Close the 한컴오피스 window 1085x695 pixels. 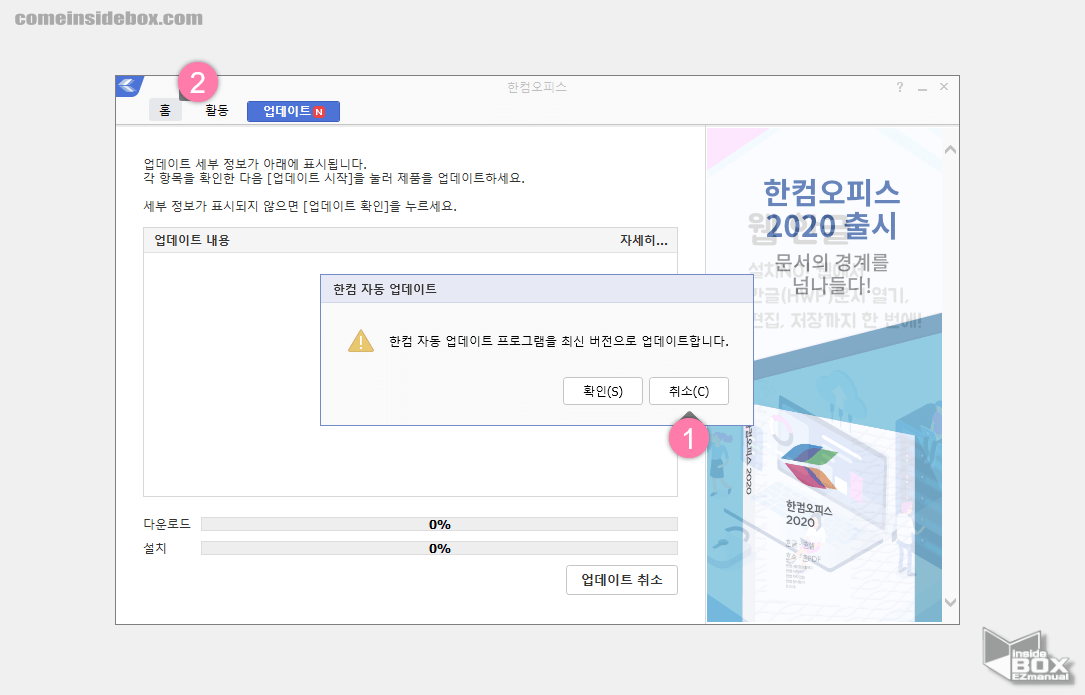click(x=944, y=87)
